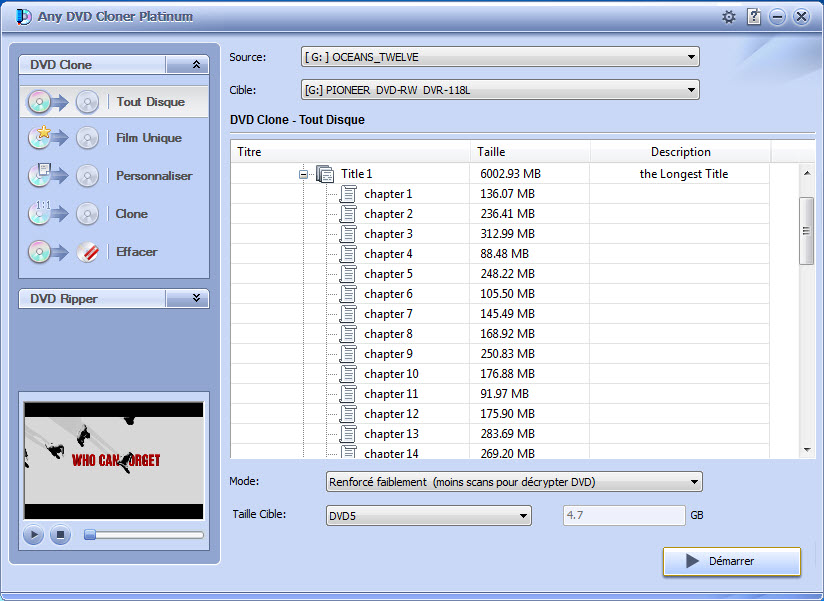Click the Description column header

[x=681, y=152]
